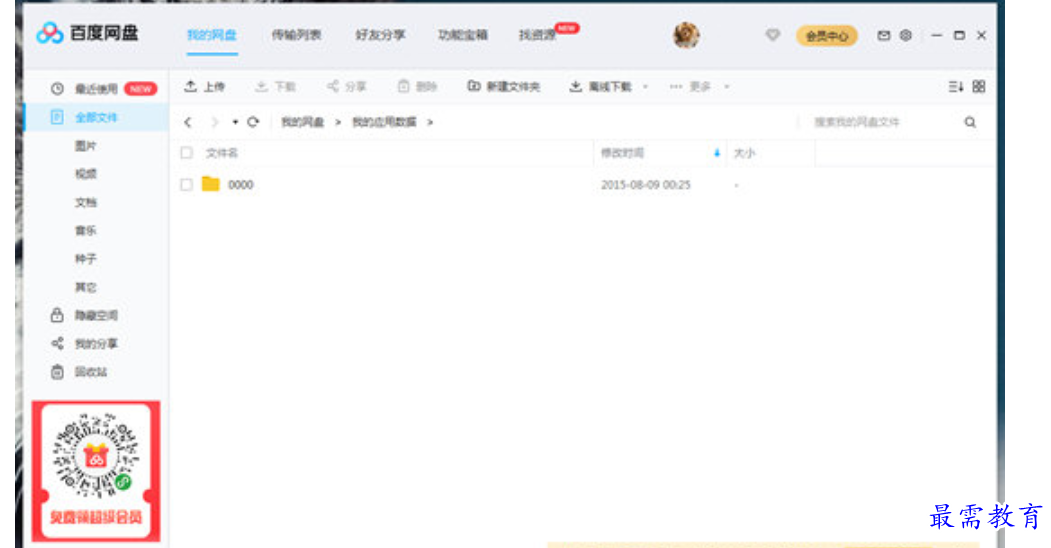
Task: Expand the 离线下载 dropdown arrow
Action: pos(645,86)
